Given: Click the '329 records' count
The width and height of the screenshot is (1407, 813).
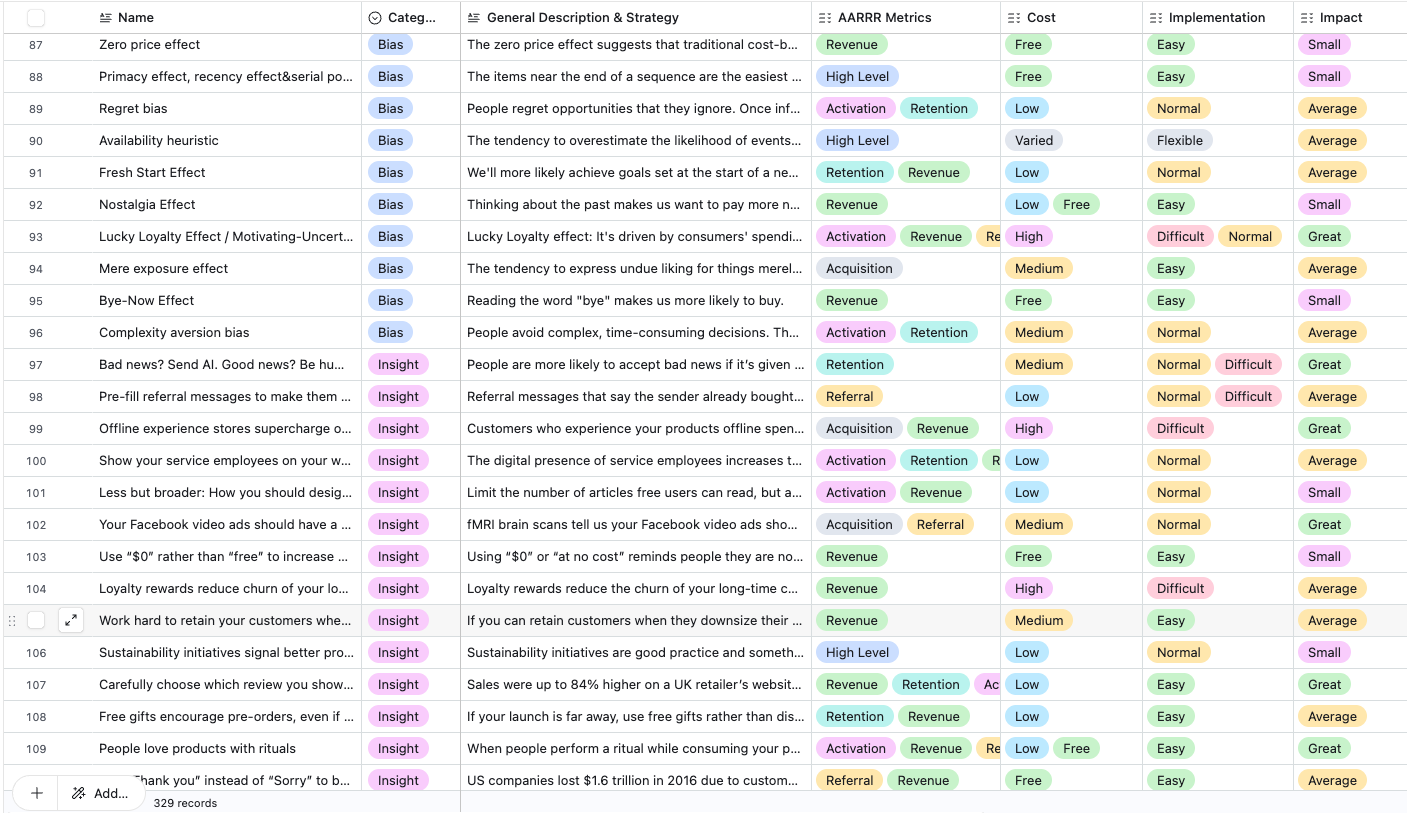Looking at the screenshot, I should [185, 803].
